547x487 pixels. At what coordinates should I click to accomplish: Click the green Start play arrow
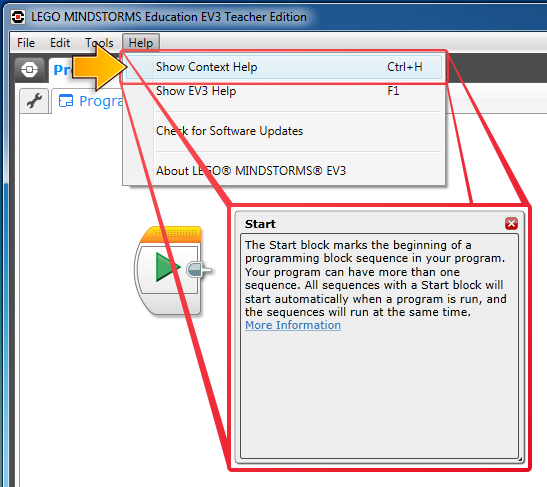(167, 267)
